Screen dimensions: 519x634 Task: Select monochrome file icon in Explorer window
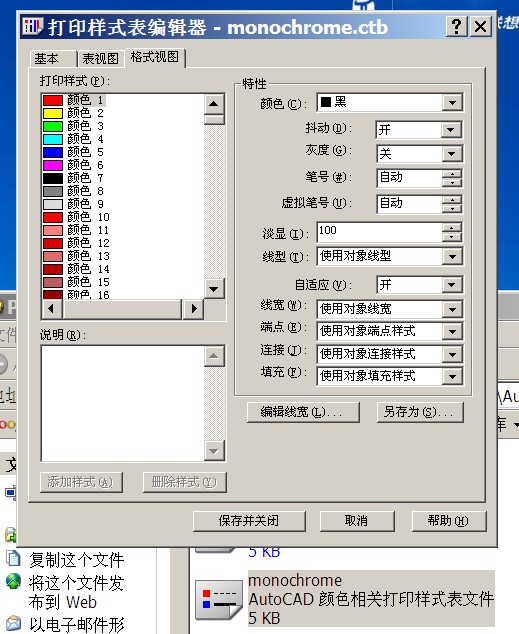click(219, 600)
